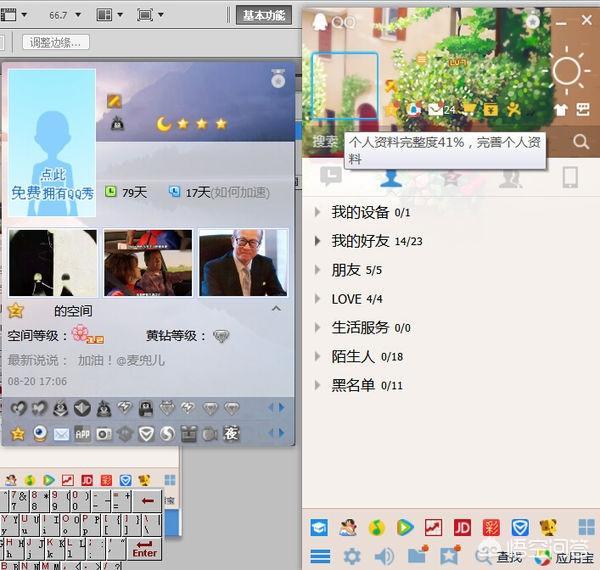Click 点此 免费拥有QQ秀 avatar
Image resolution: width=600 pixels, height=570 pixels.
[x=52, y=142]
